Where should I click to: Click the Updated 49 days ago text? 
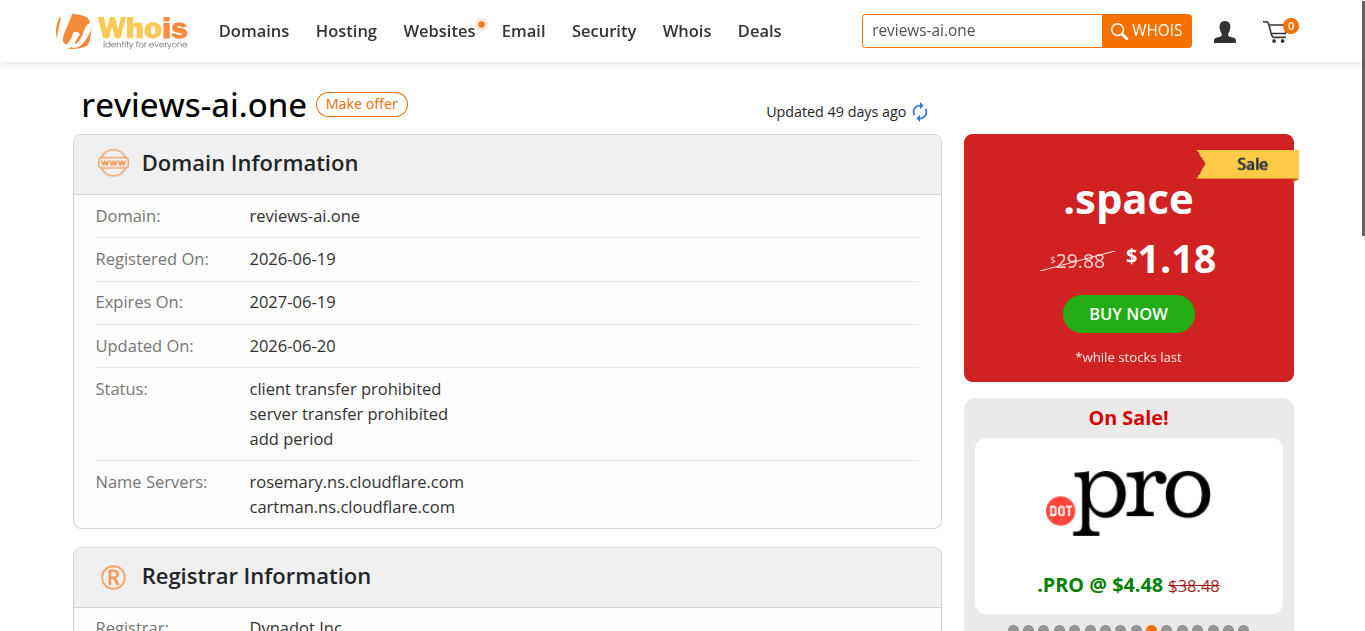point(836,112)
